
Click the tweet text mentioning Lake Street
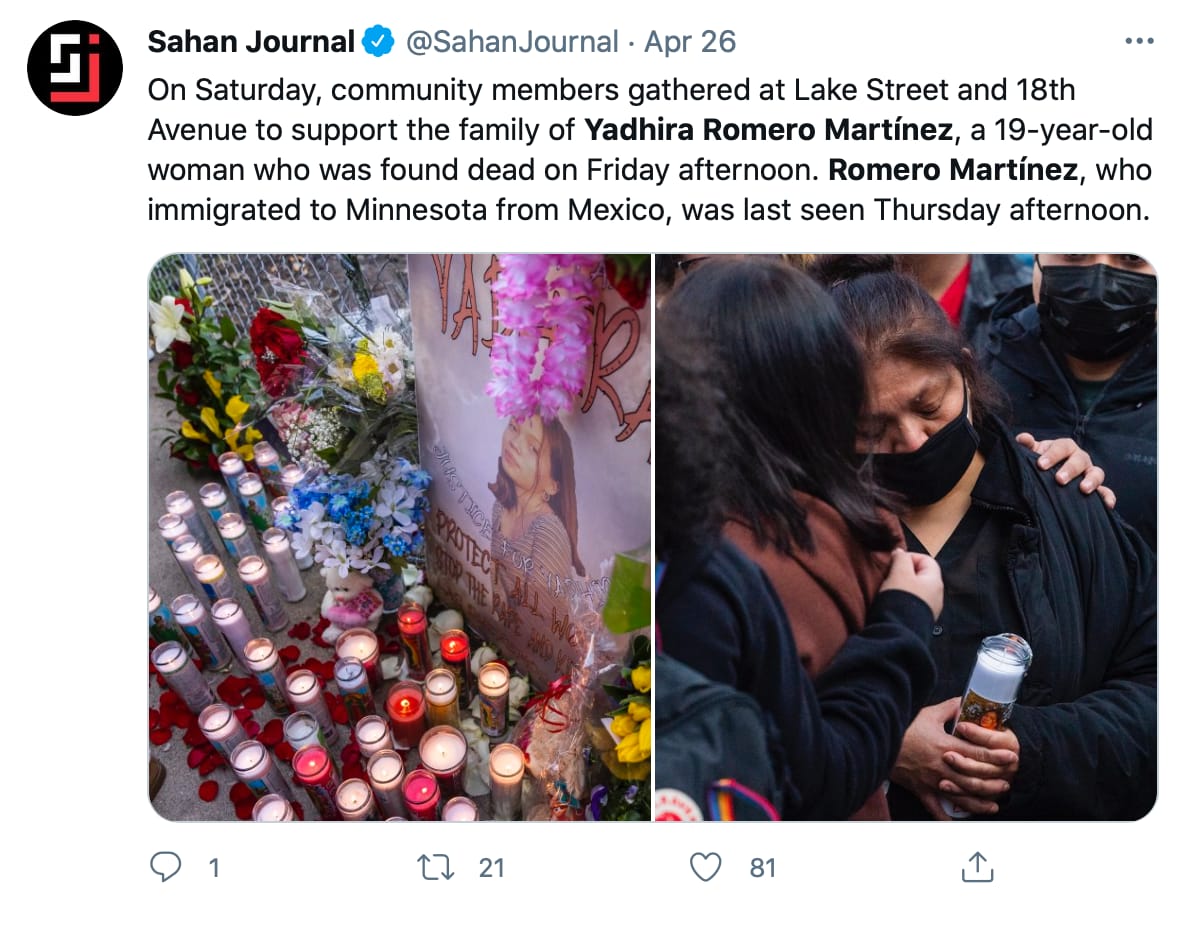(x=611, y=89)
